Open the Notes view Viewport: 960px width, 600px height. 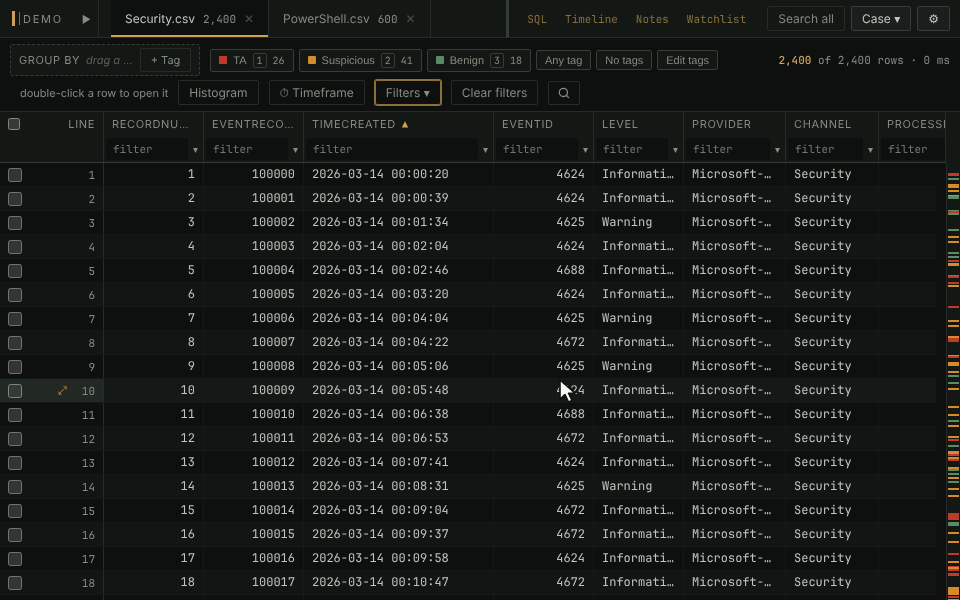652,20
